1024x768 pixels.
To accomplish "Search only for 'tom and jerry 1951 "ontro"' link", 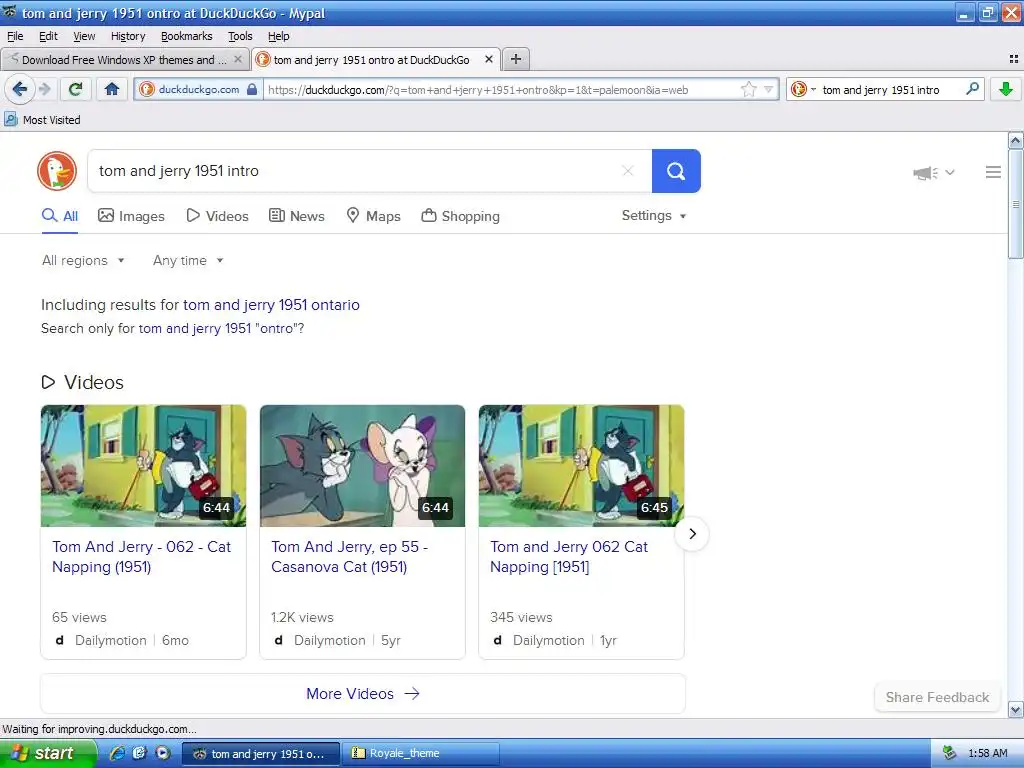I will 219,328.
